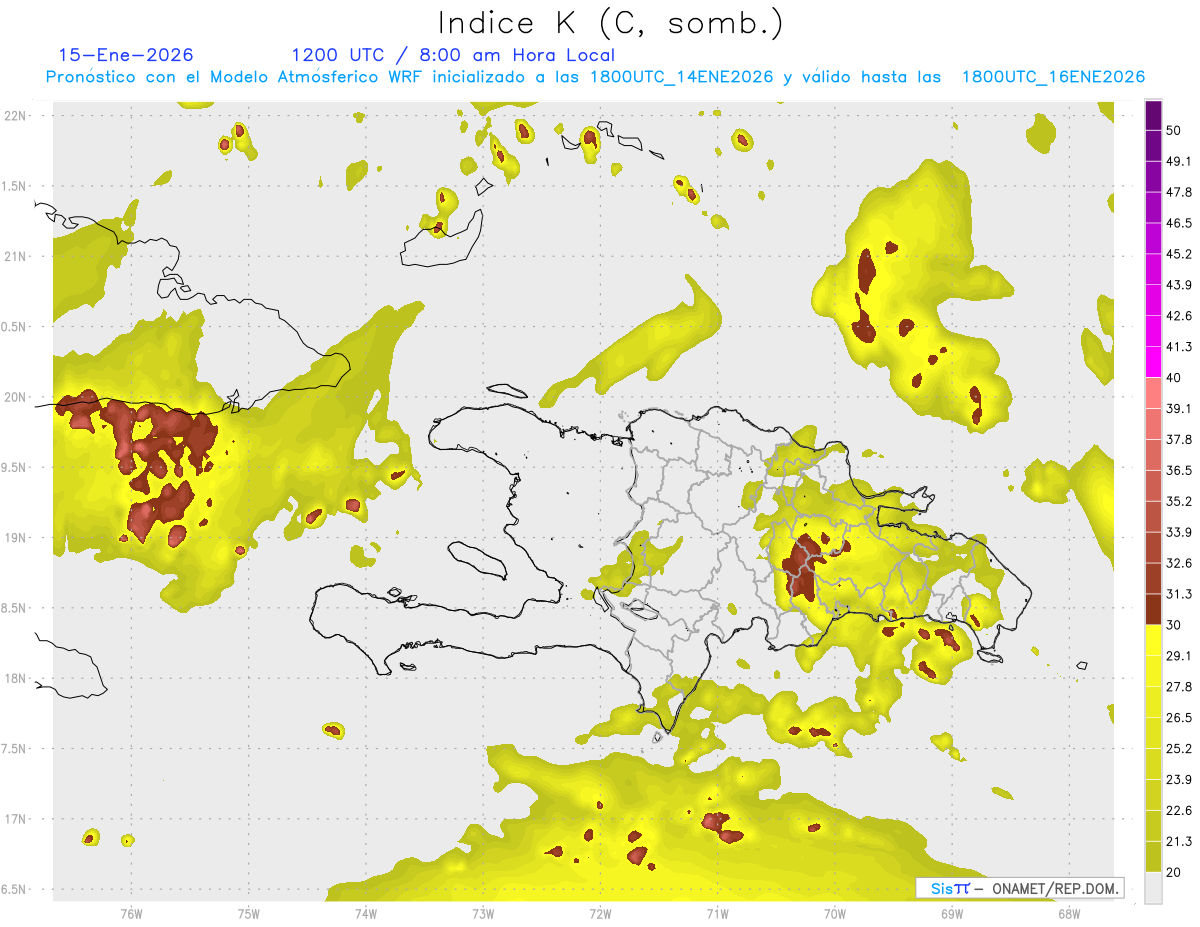Click the '20N' latitude label

(16, 397)
